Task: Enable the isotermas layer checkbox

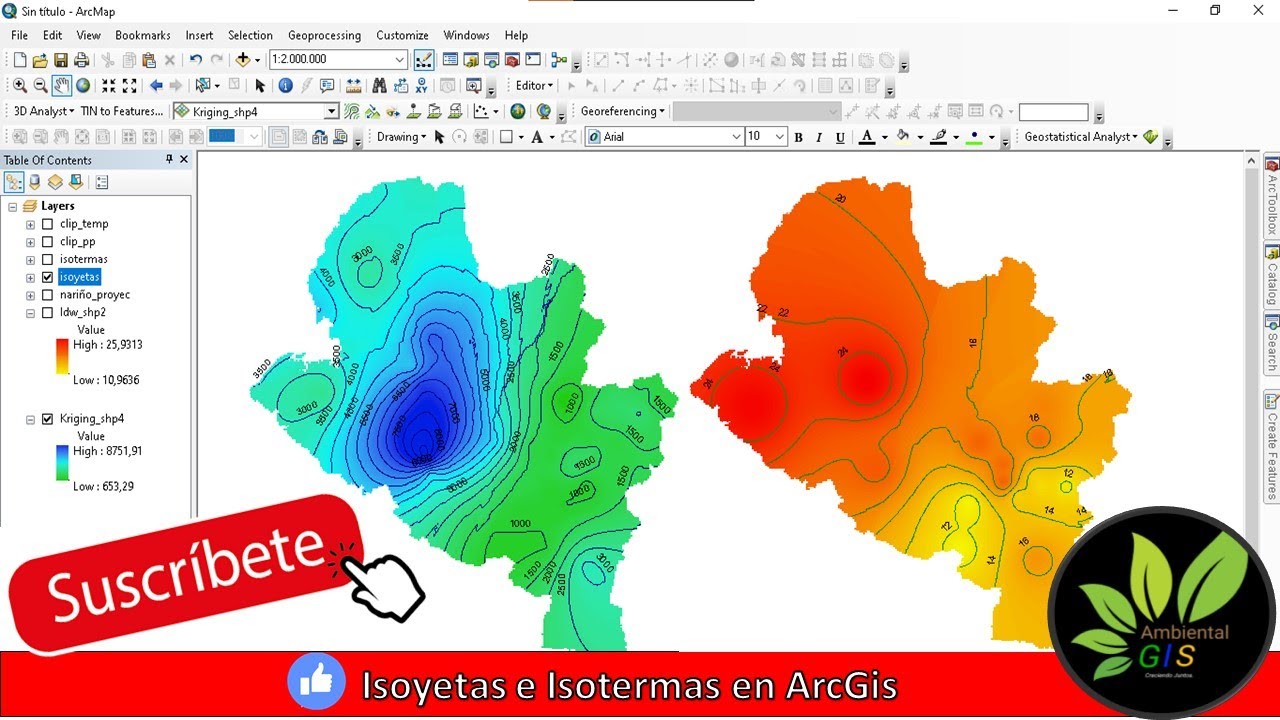Action: pos(47,260)
